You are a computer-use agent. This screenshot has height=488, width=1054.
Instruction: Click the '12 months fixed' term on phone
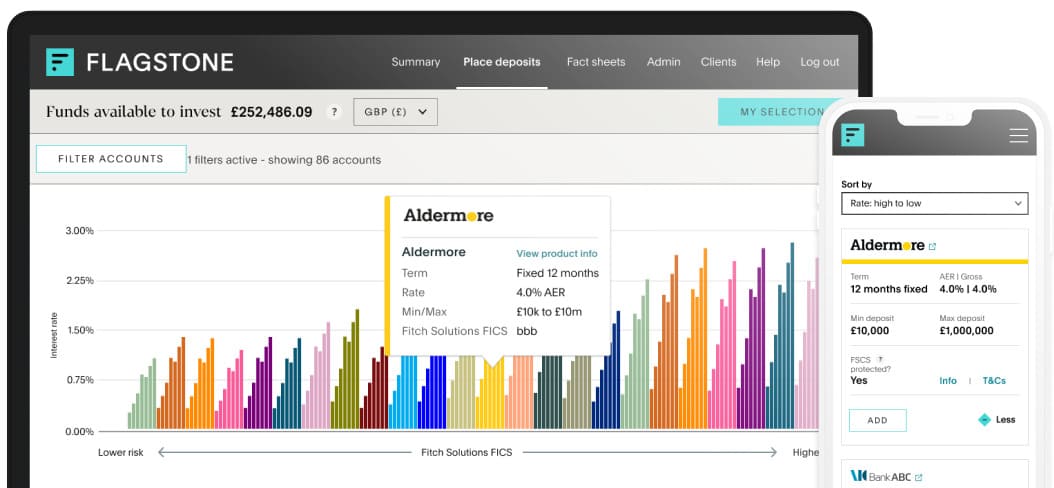click(889, 289)
